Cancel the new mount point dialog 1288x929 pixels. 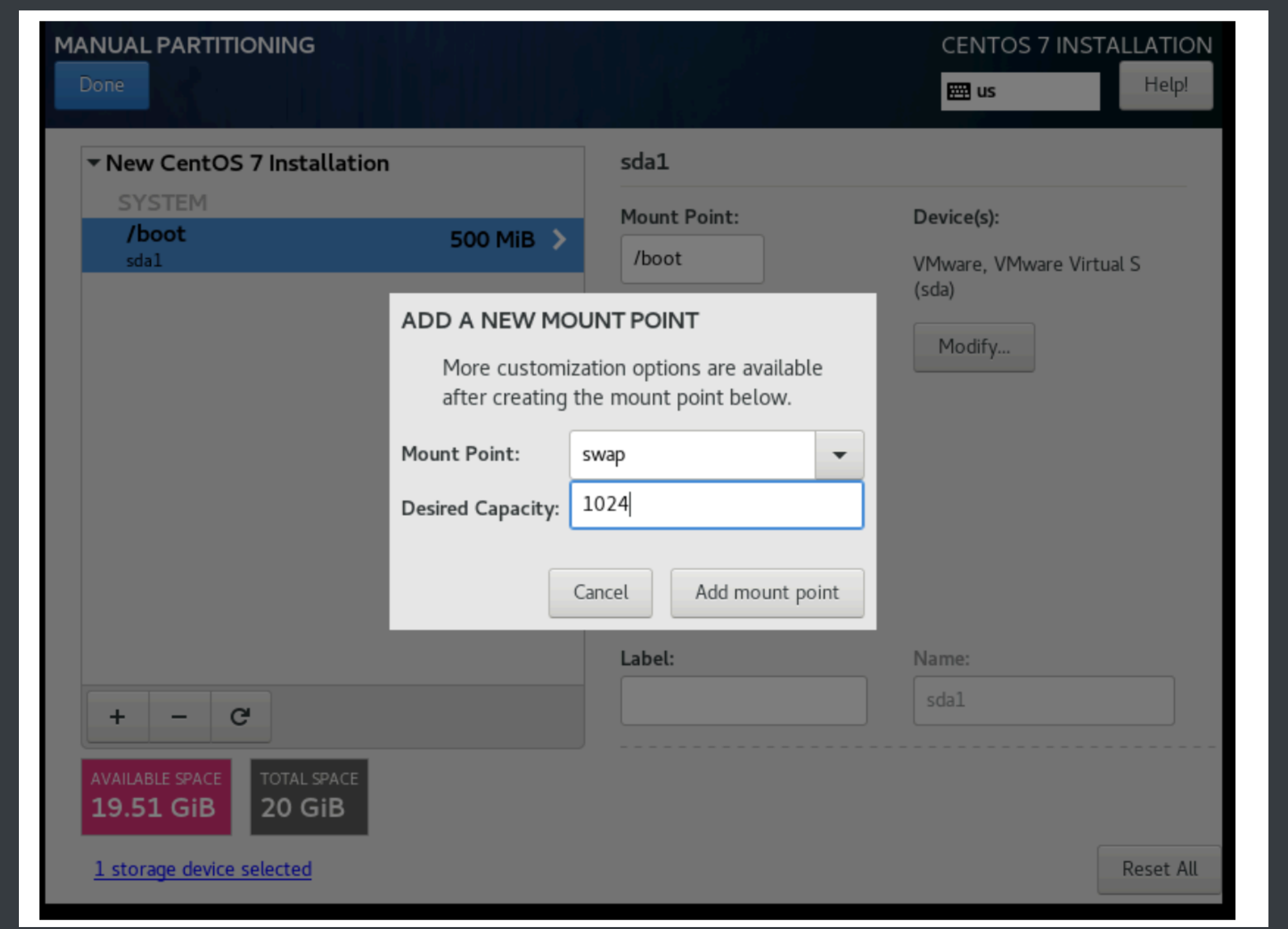pyautogui.click(x=600, y=592)
